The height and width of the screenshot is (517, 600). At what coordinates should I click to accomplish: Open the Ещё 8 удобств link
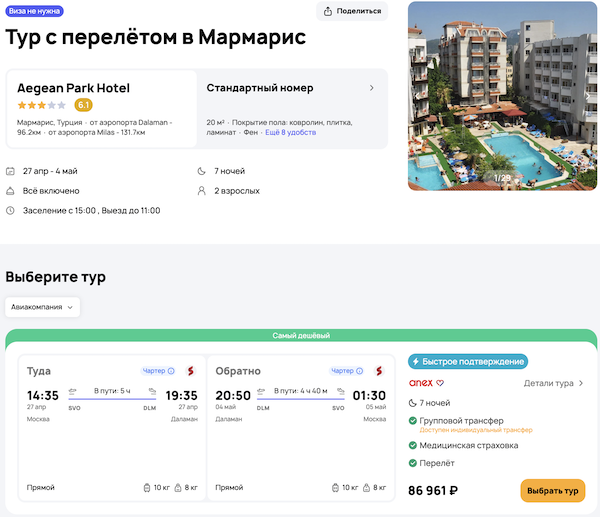click(289, 132)
